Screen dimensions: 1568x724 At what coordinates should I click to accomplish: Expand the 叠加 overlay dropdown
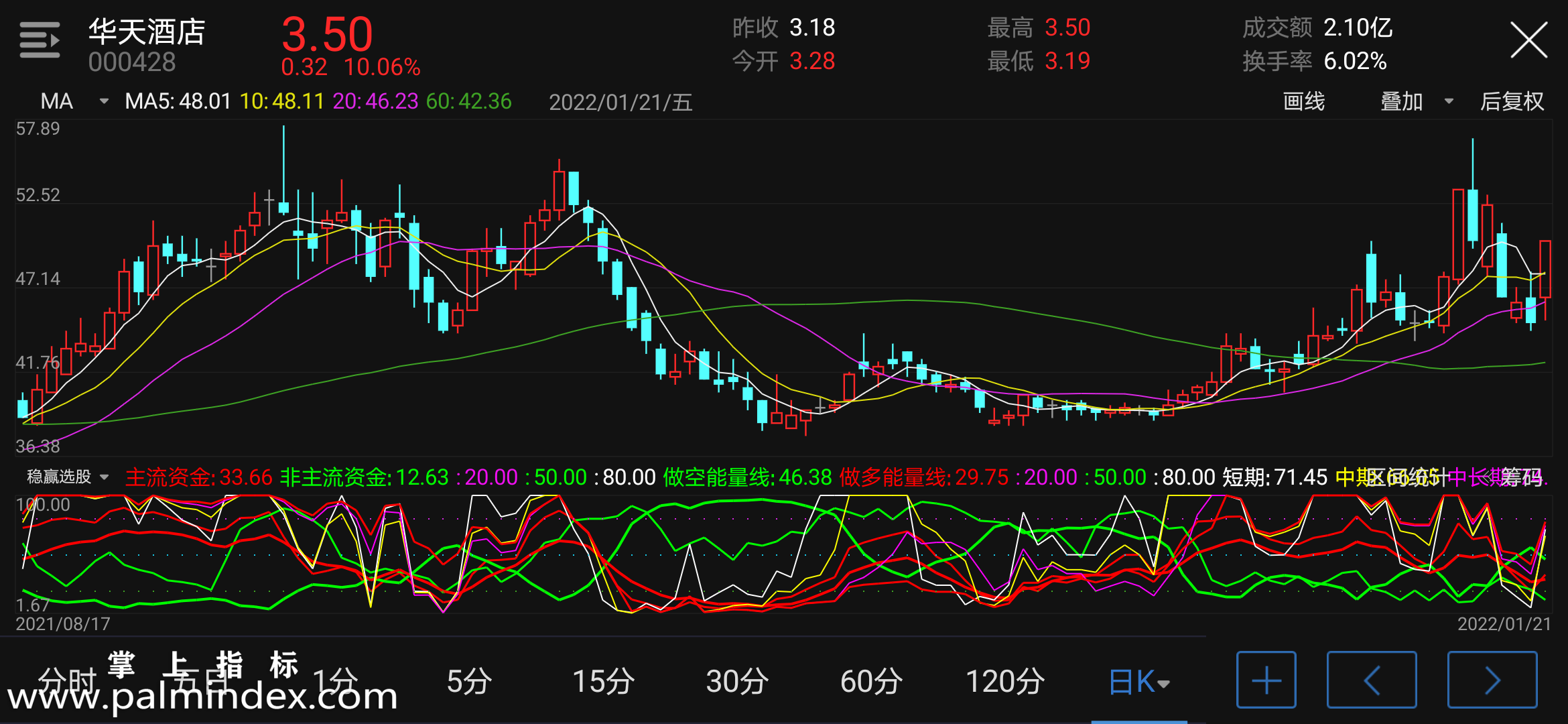tap(1417, 101)
